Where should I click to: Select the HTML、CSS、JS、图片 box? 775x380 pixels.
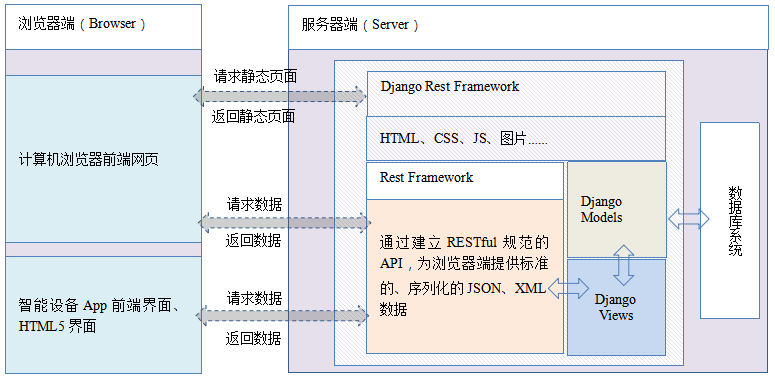pos(516,139)
